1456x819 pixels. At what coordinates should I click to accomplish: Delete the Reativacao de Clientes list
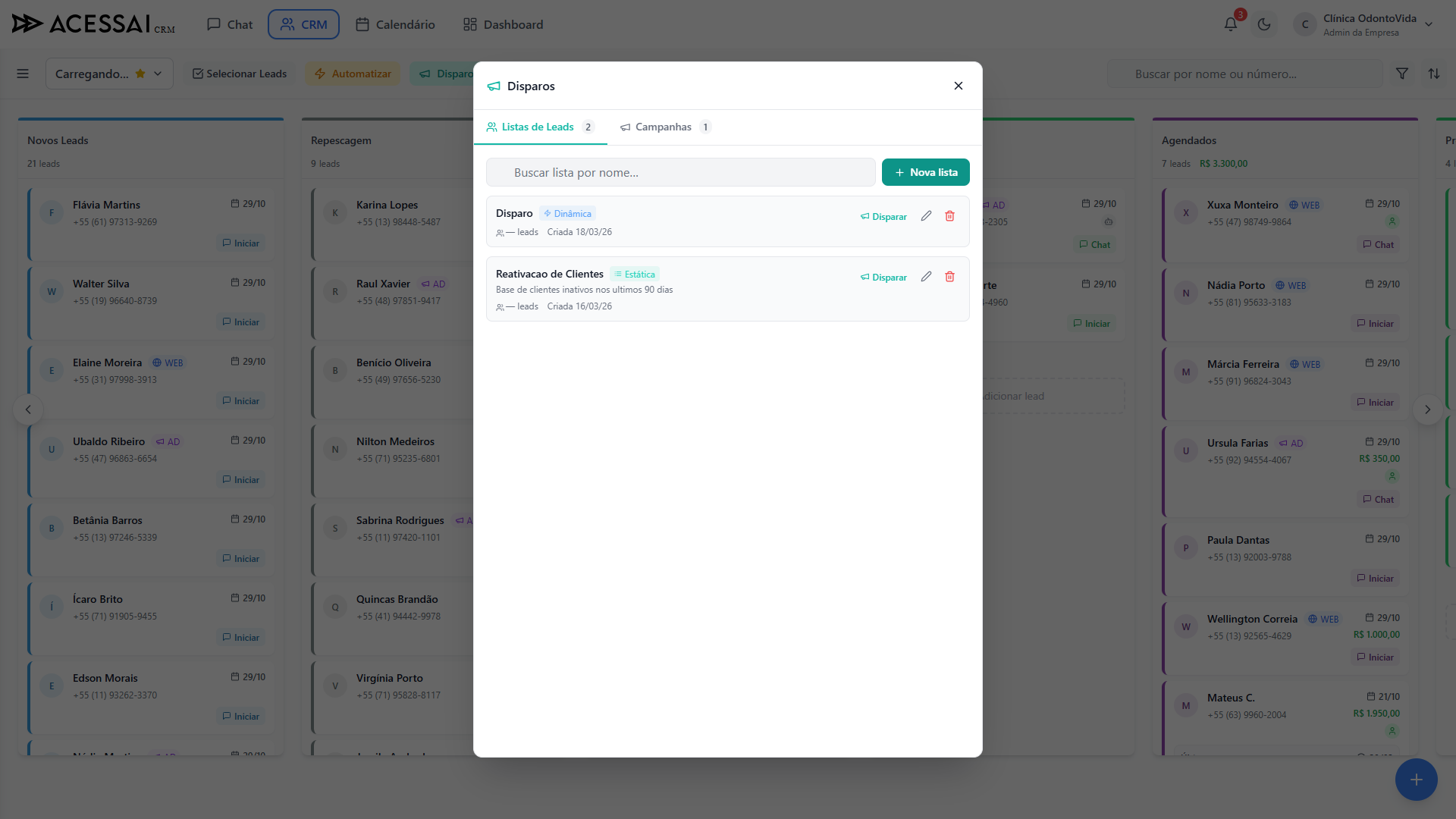949,277
